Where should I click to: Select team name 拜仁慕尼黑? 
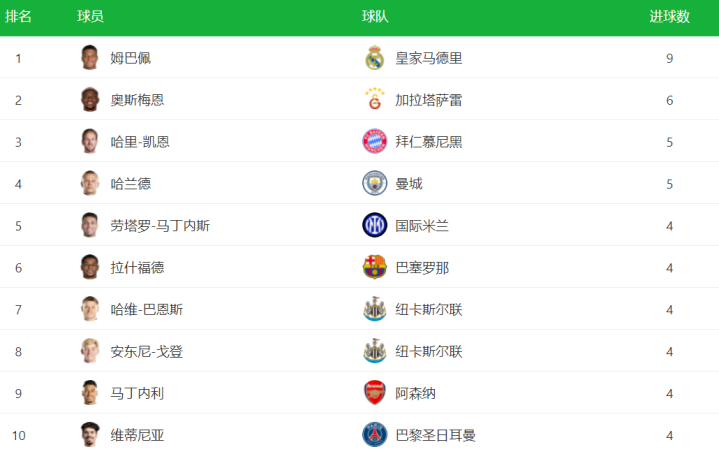pos(428,142)
